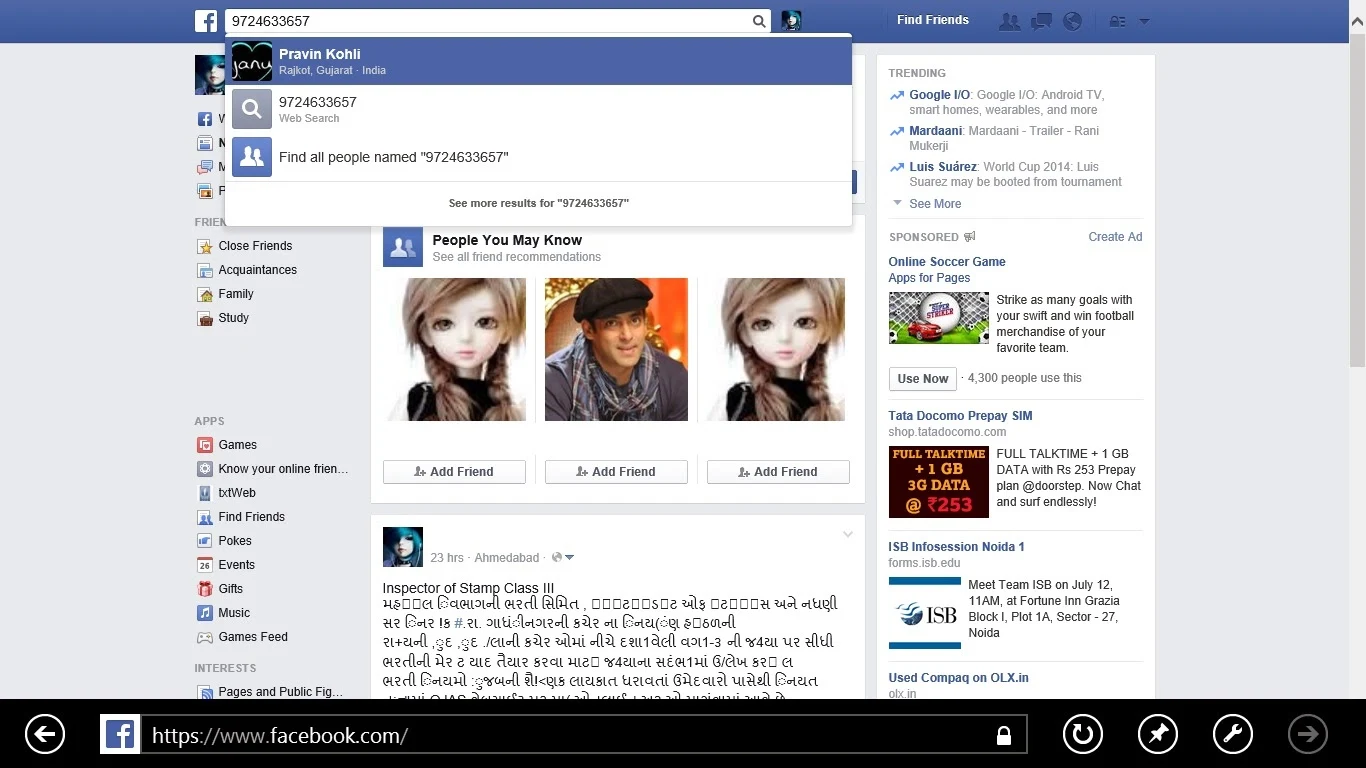The image size is (1366, 768).
Task: Click the search magnifier icon in the search box
Action: tap(759, 21)
